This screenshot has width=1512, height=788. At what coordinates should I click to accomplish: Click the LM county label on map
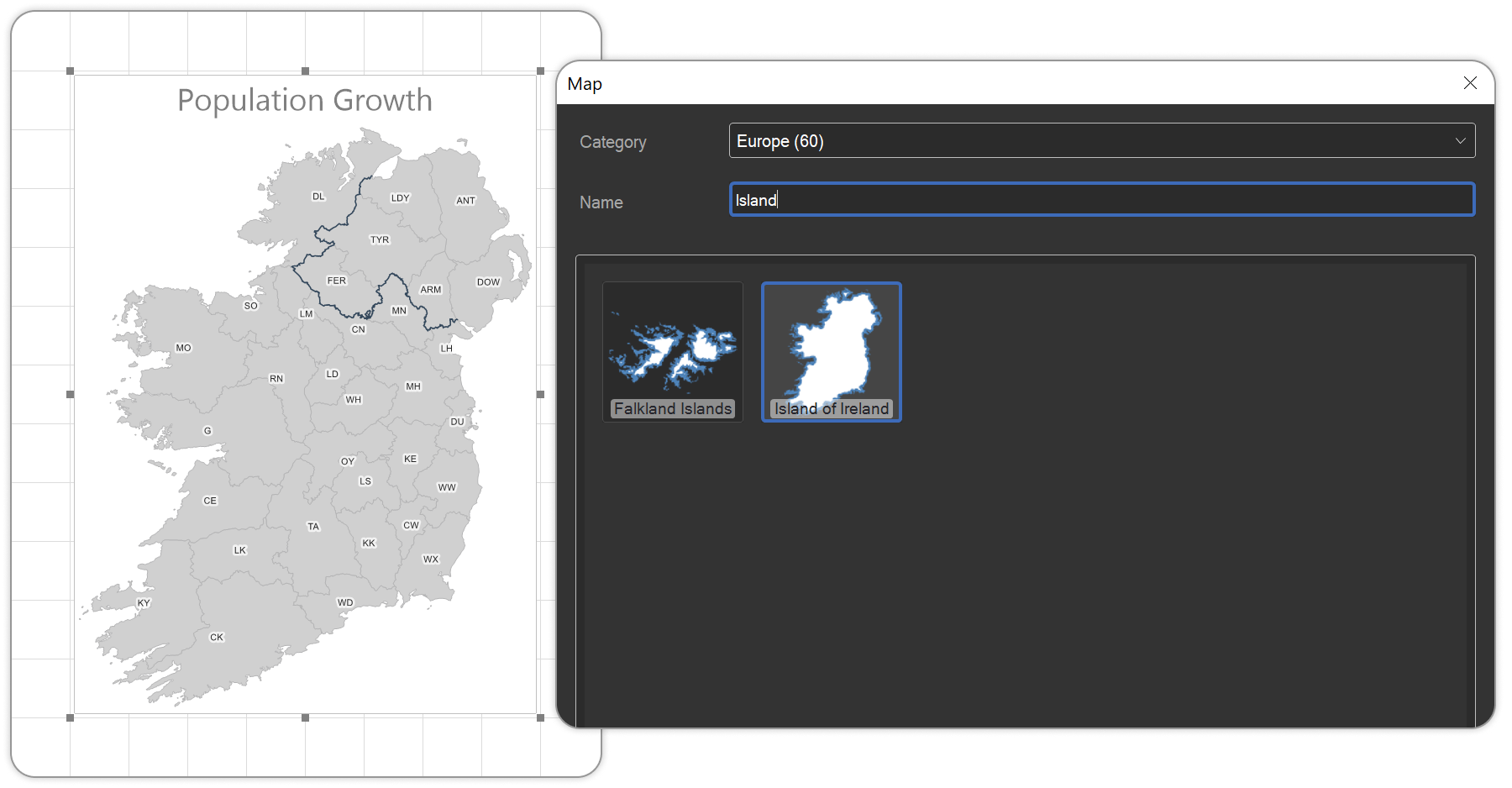(x=307, y=314)
